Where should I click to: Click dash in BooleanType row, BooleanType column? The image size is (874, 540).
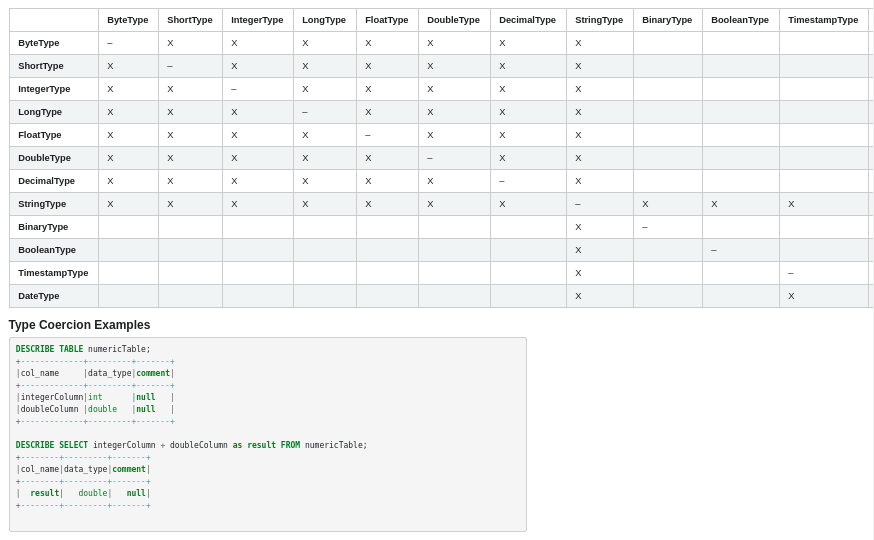pos(713,250)
